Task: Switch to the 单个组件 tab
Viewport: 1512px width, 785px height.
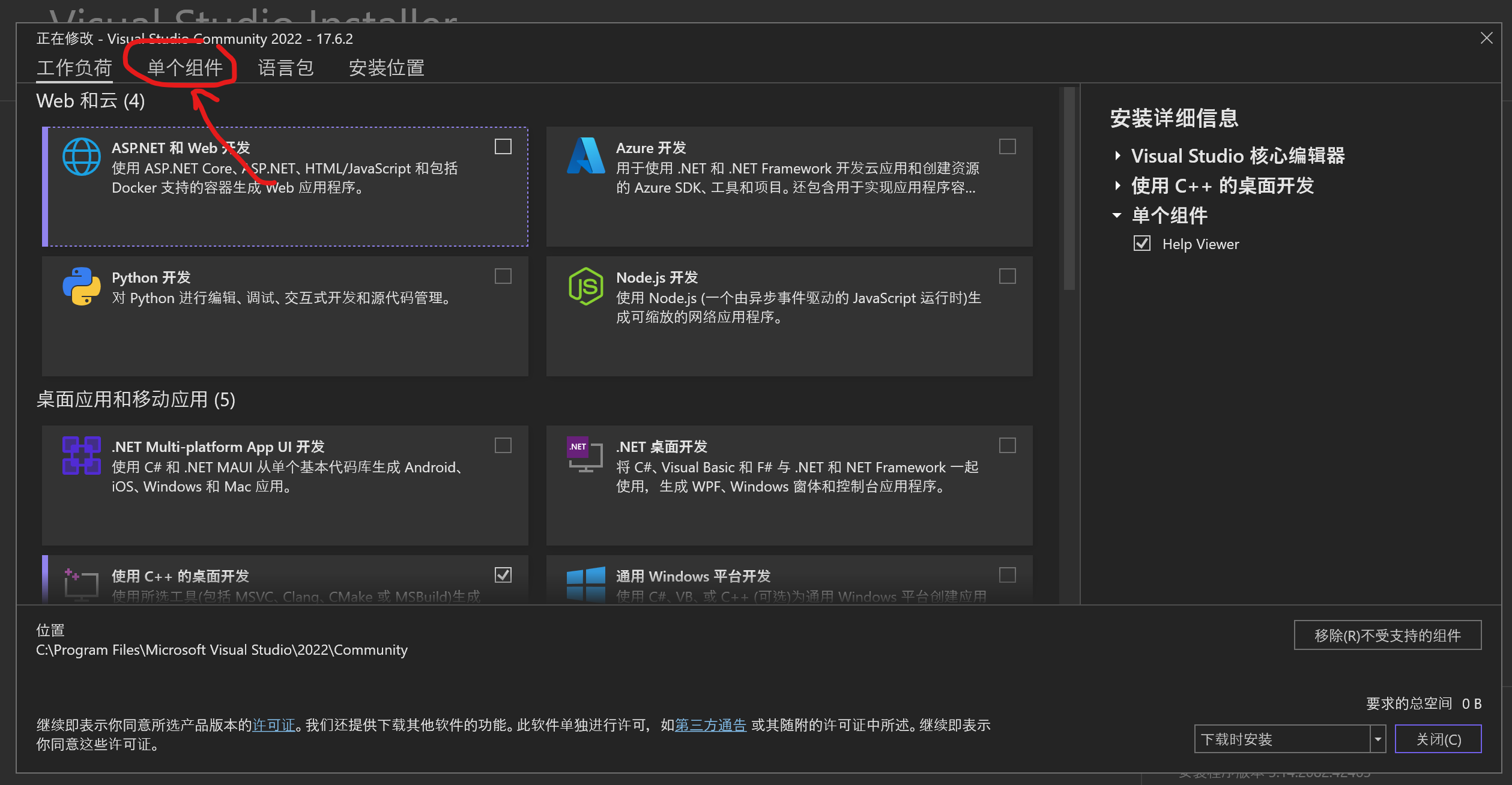Action: tap(185, 68)
